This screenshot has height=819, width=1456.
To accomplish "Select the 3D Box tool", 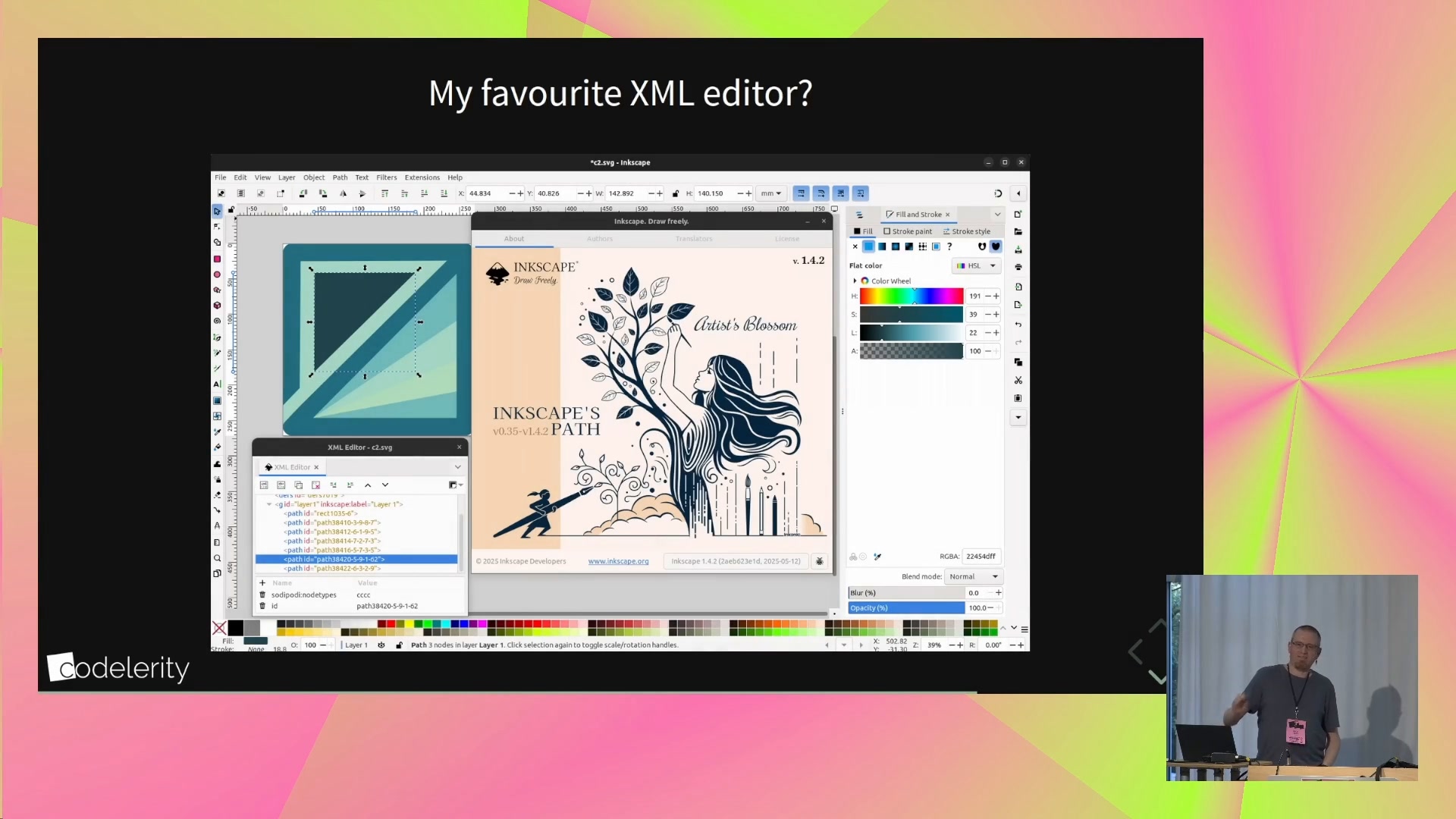I will [217, 306].
